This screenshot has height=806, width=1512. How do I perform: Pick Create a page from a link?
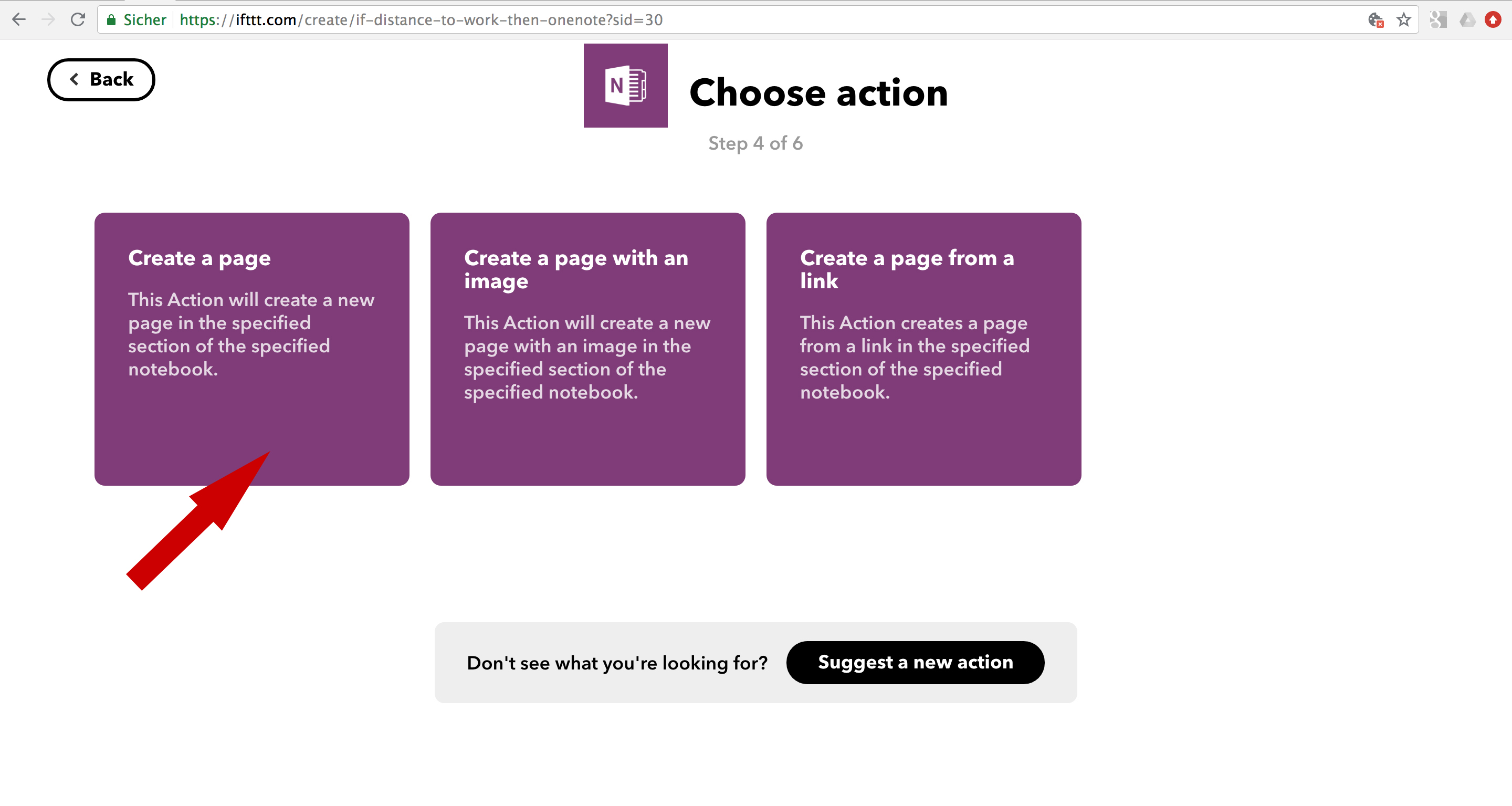click(923, 349)
